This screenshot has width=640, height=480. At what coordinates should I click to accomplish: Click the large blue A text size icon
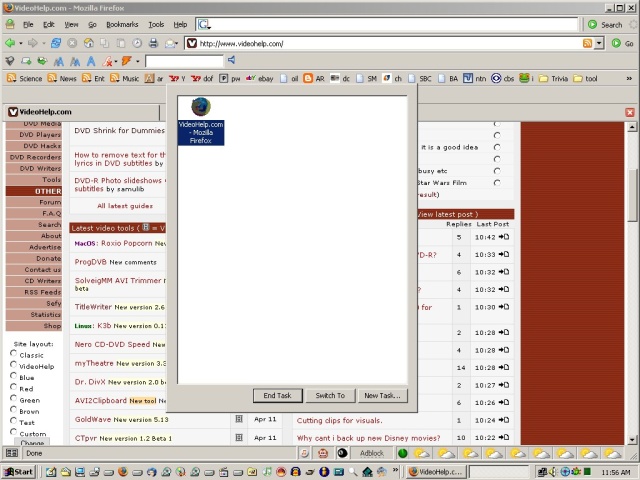(x=91, y=61)
